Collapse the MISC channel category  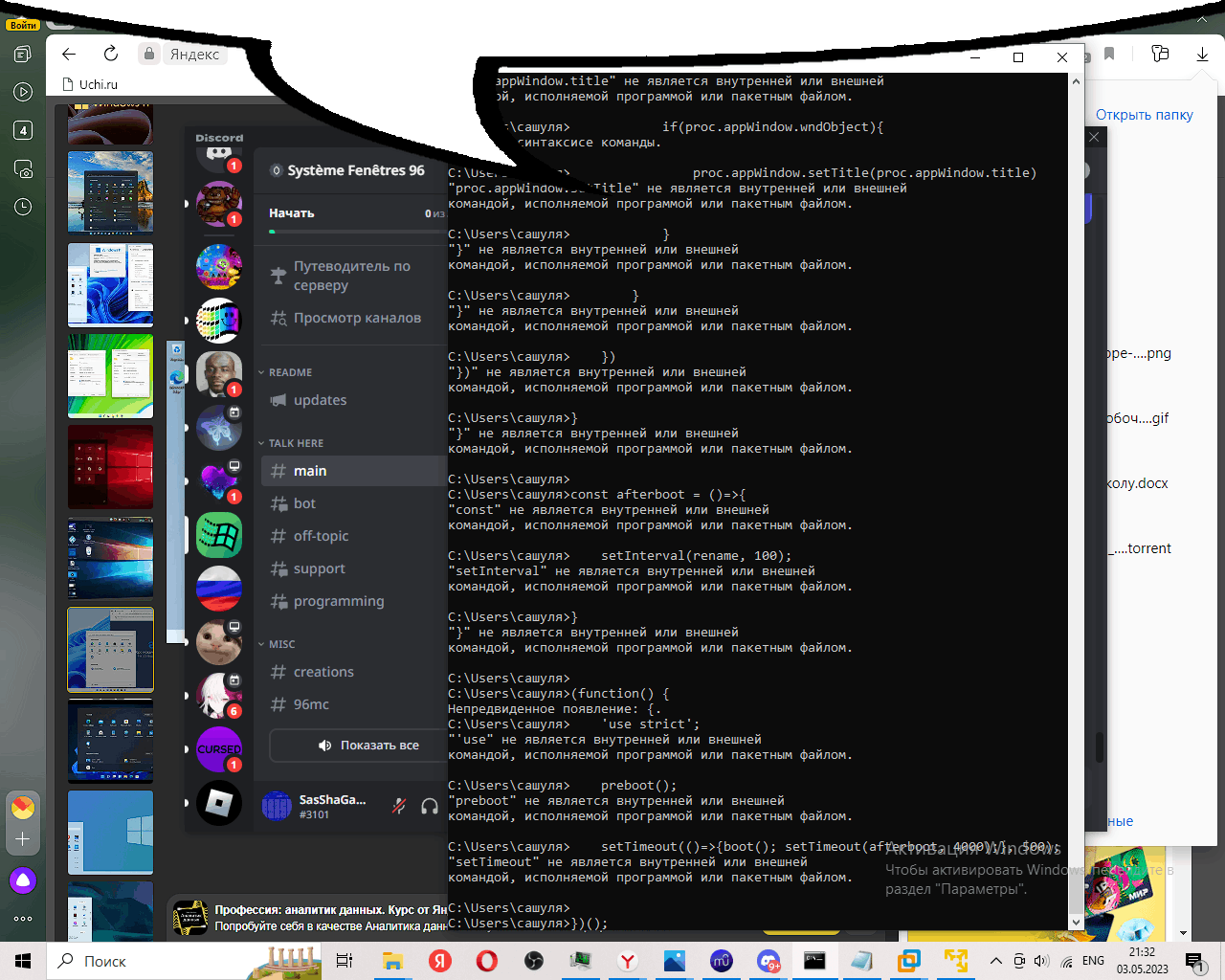[x=280, y=644]
